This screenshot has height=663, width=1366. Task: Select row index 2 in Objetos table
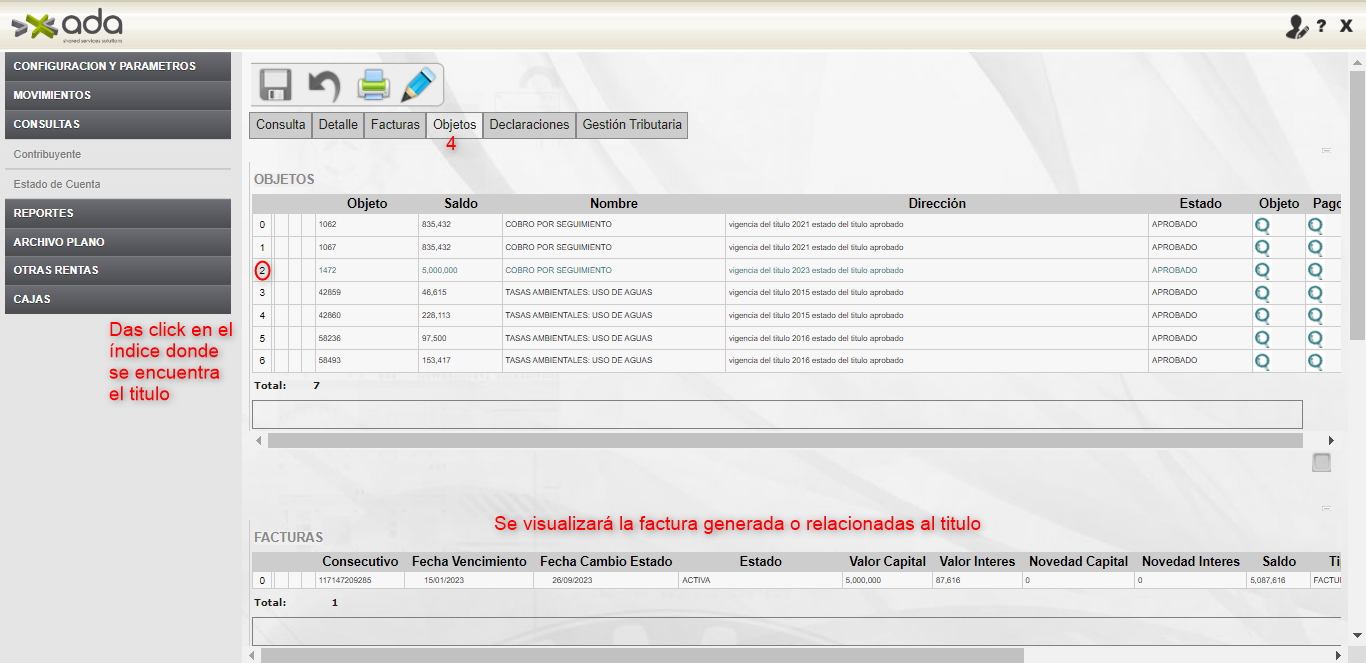262,270
